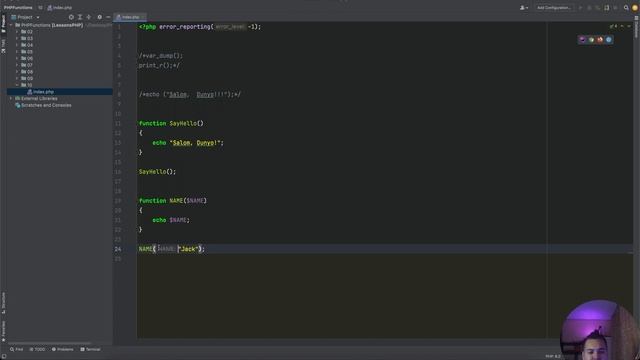Select the opened file locator icon in Project panel
Image resolution: width=640 pixels, height=360 pixels.
[x=71, y=17]
